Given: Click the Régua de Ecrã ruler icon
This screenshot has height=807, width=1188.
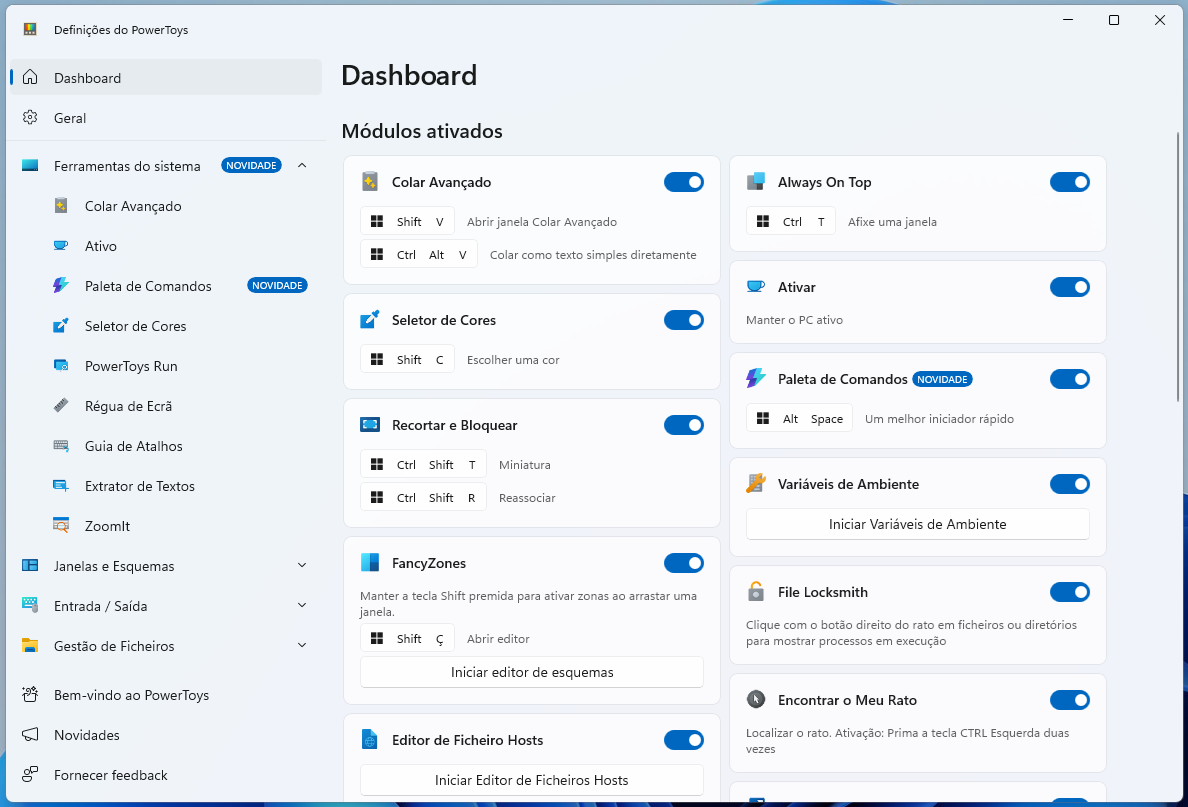Looking at the screenshot, I should (x=61, y=405).
